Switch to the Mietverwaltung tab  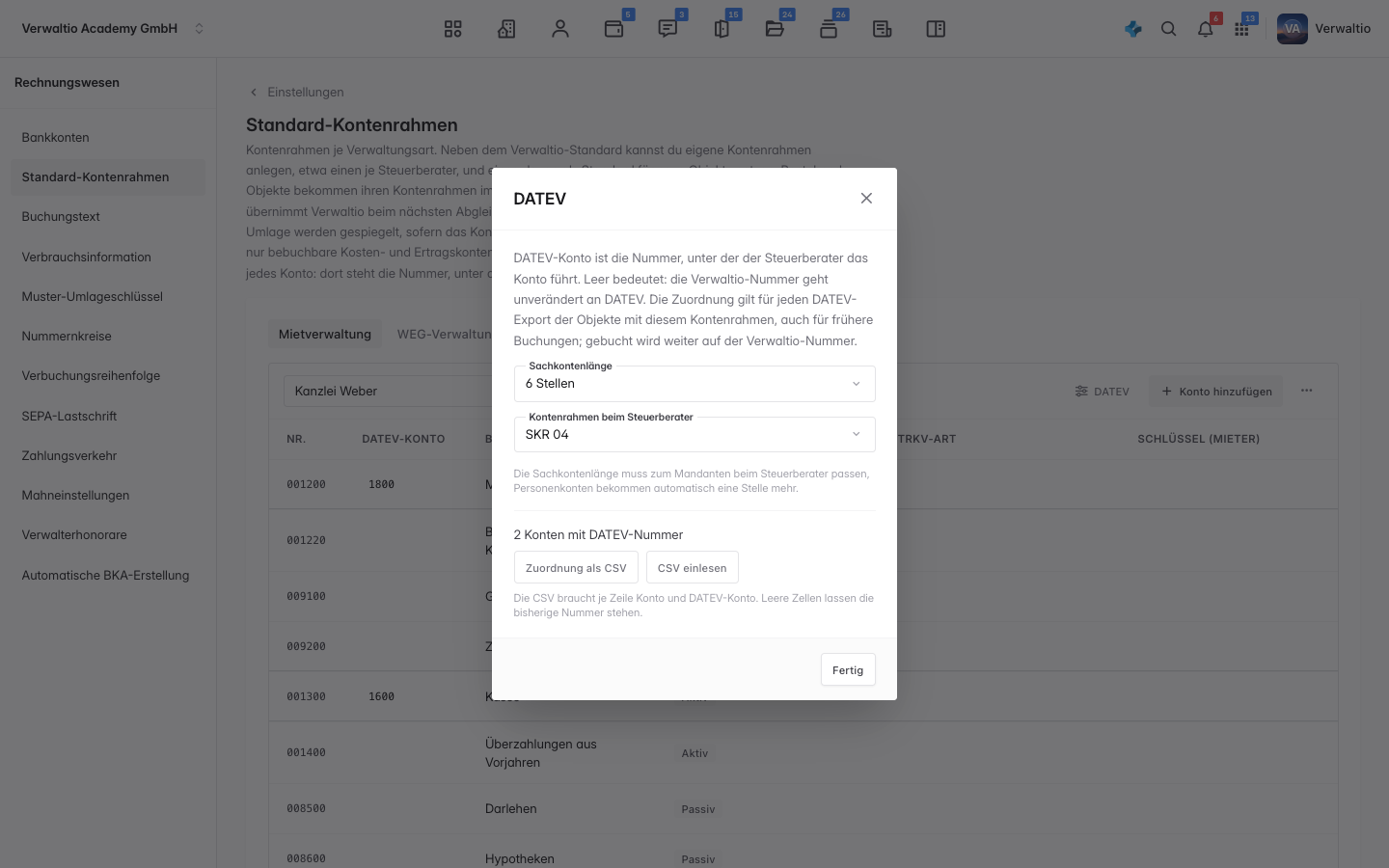tap(325, 335)
